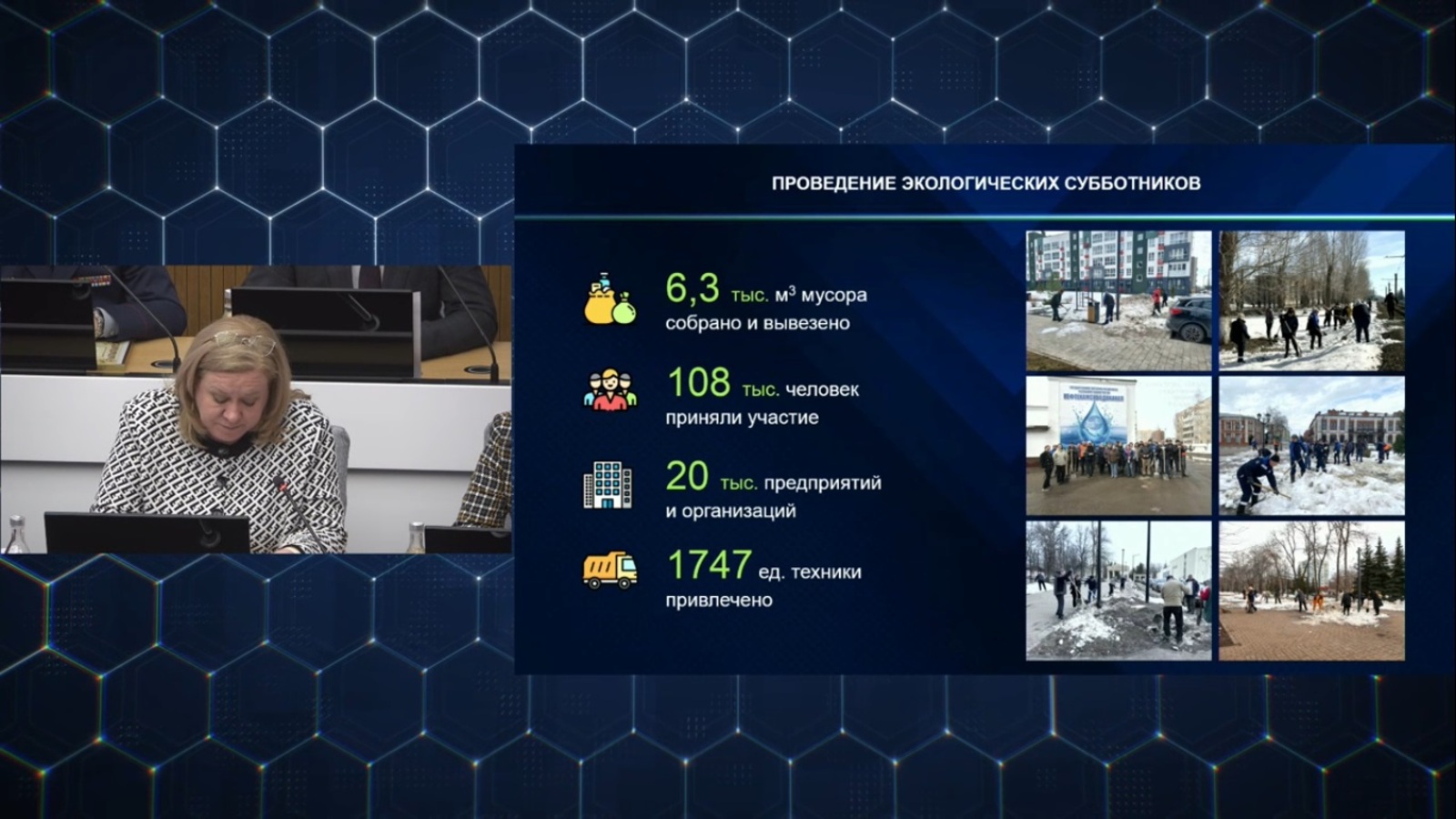Click the text 'привлечено'
Image resolution: width=1456 pixels, height=819 pixels.
pyautogui.click(x=719, y=601)
